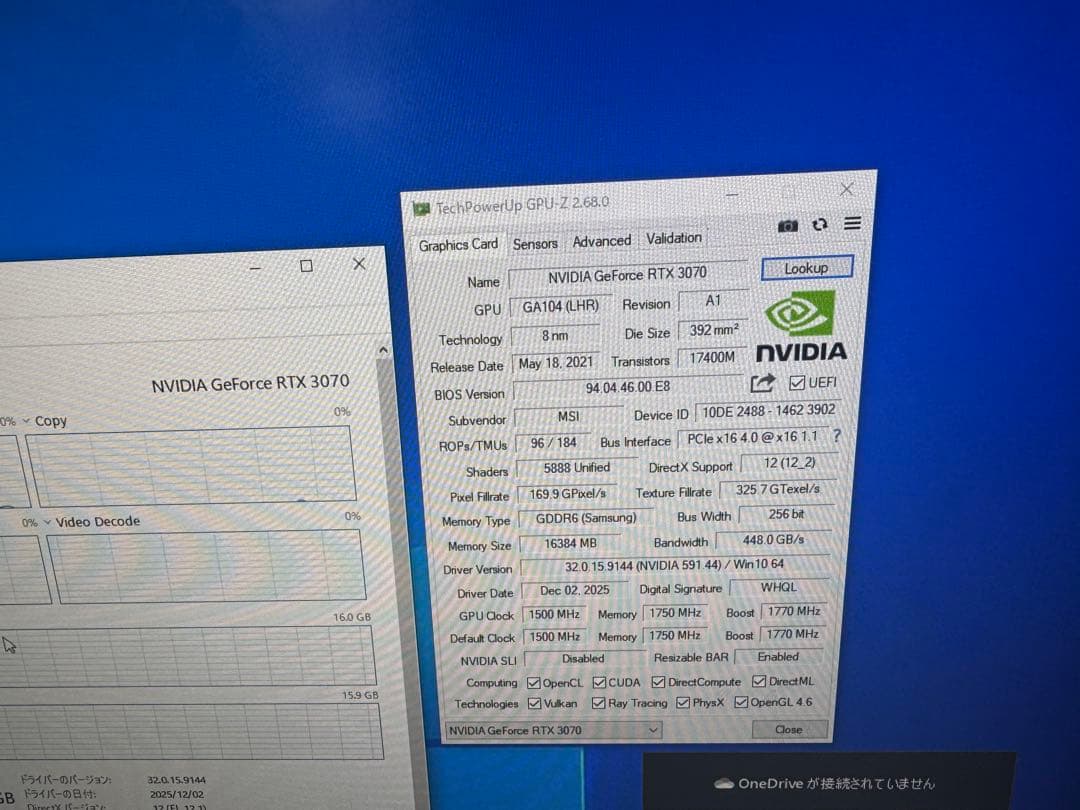Click the OneDrive cloud icon in the notification
Screen dimensions: 1080x810
724,783
